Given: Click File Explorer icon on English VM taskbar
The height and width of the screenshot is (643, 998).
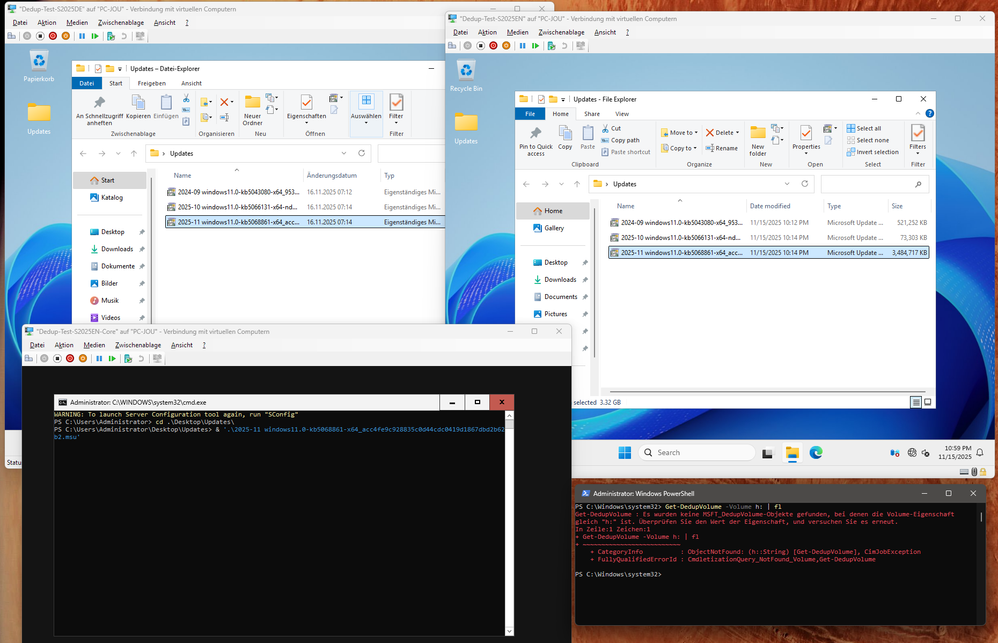Looking at the screenshot, I should [792, 453].
